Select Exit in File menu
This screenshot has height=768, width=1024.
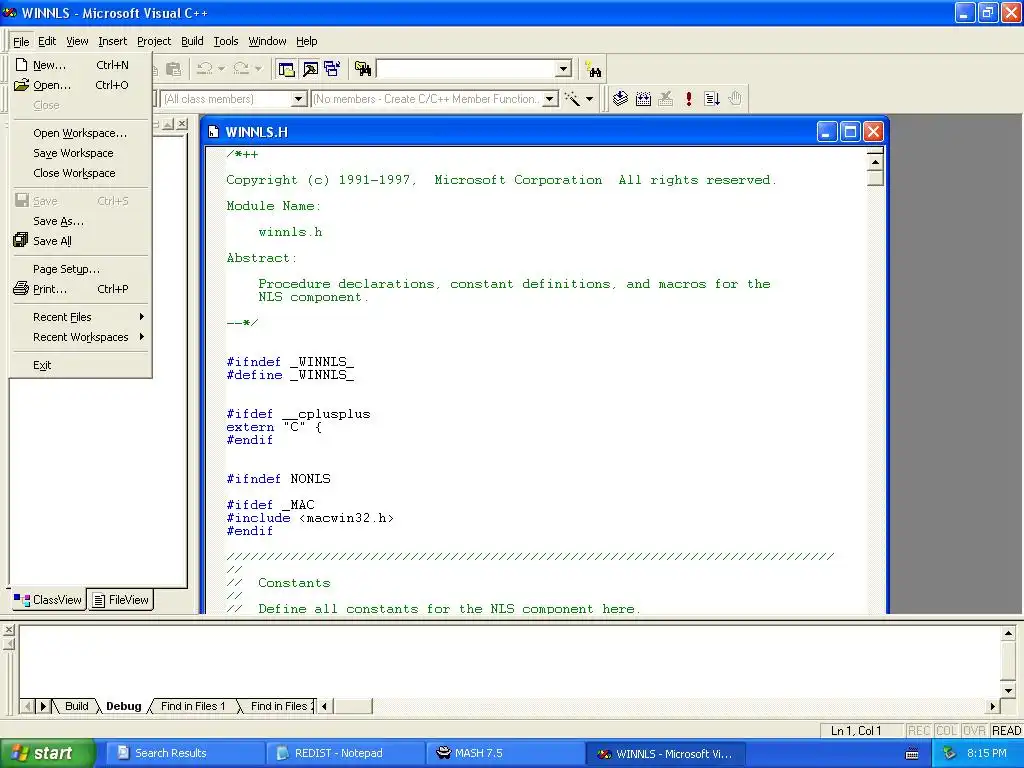click(81, 365)
